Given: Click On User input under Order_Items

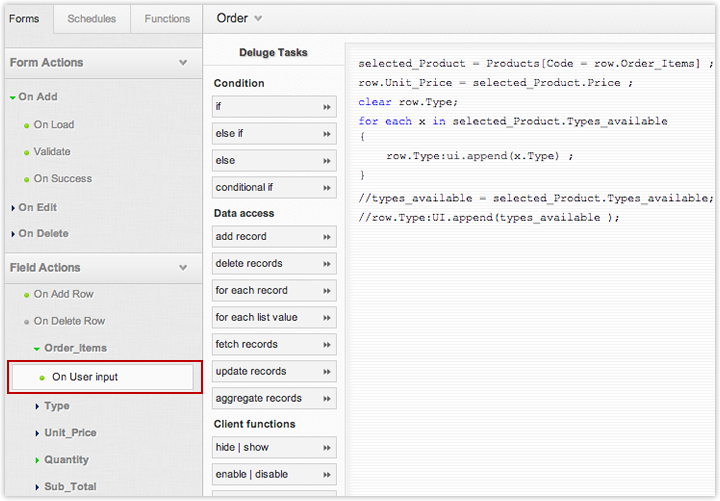Looking at the screenshot, I should (84, 377).
